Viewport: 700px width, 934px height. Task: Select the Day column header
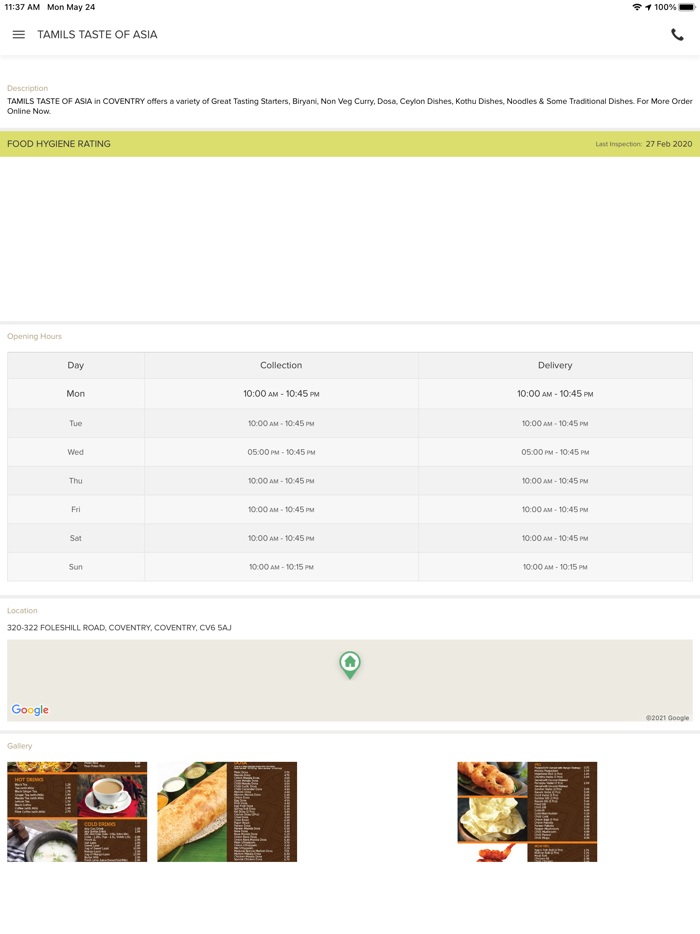coord(76,365)
